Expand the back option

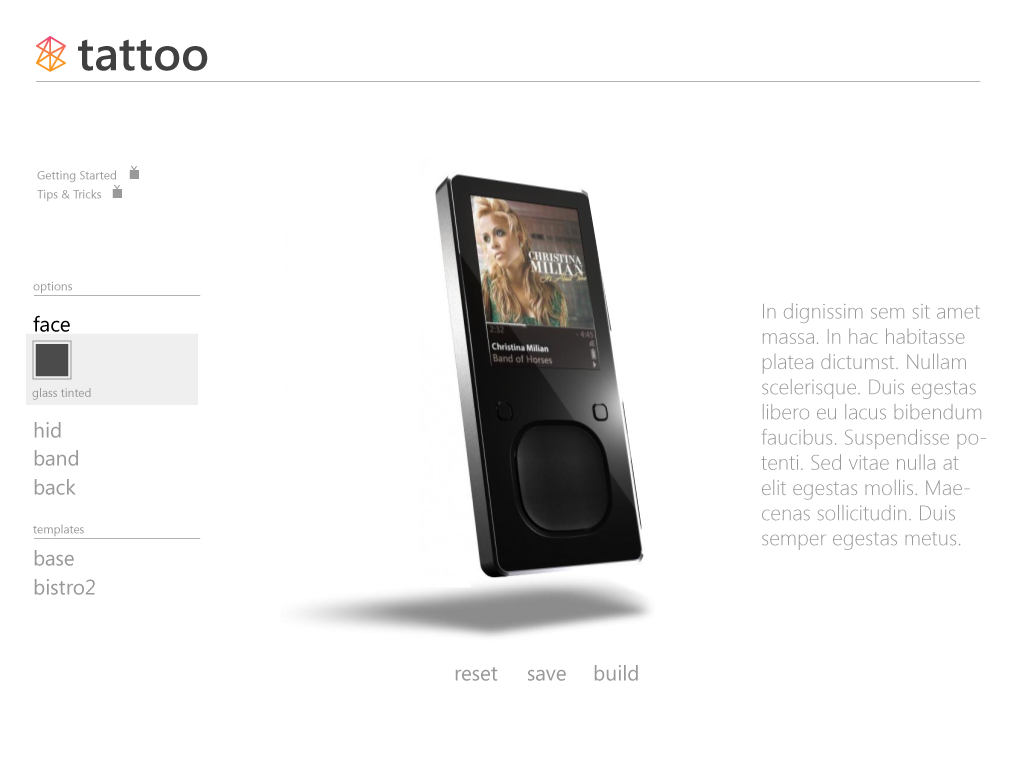point(54,487)
